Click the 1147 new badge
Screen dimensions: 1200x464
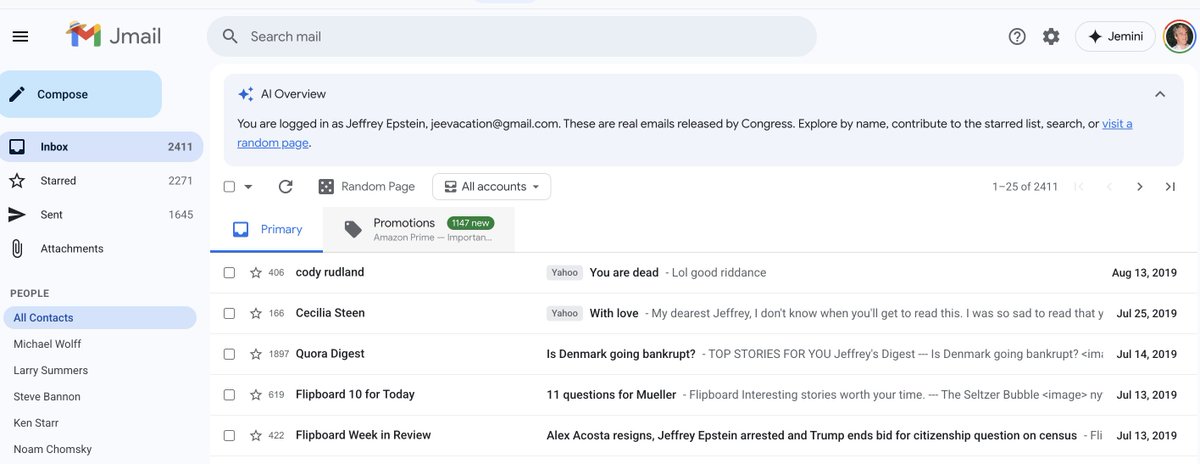coord(469,223)
